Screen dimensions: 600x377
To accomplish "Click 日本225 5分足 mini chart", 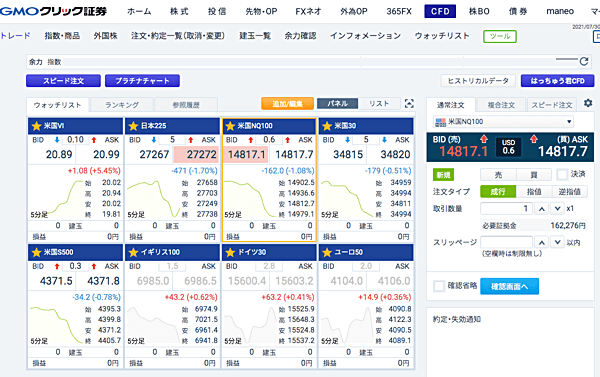I will 153,198.
